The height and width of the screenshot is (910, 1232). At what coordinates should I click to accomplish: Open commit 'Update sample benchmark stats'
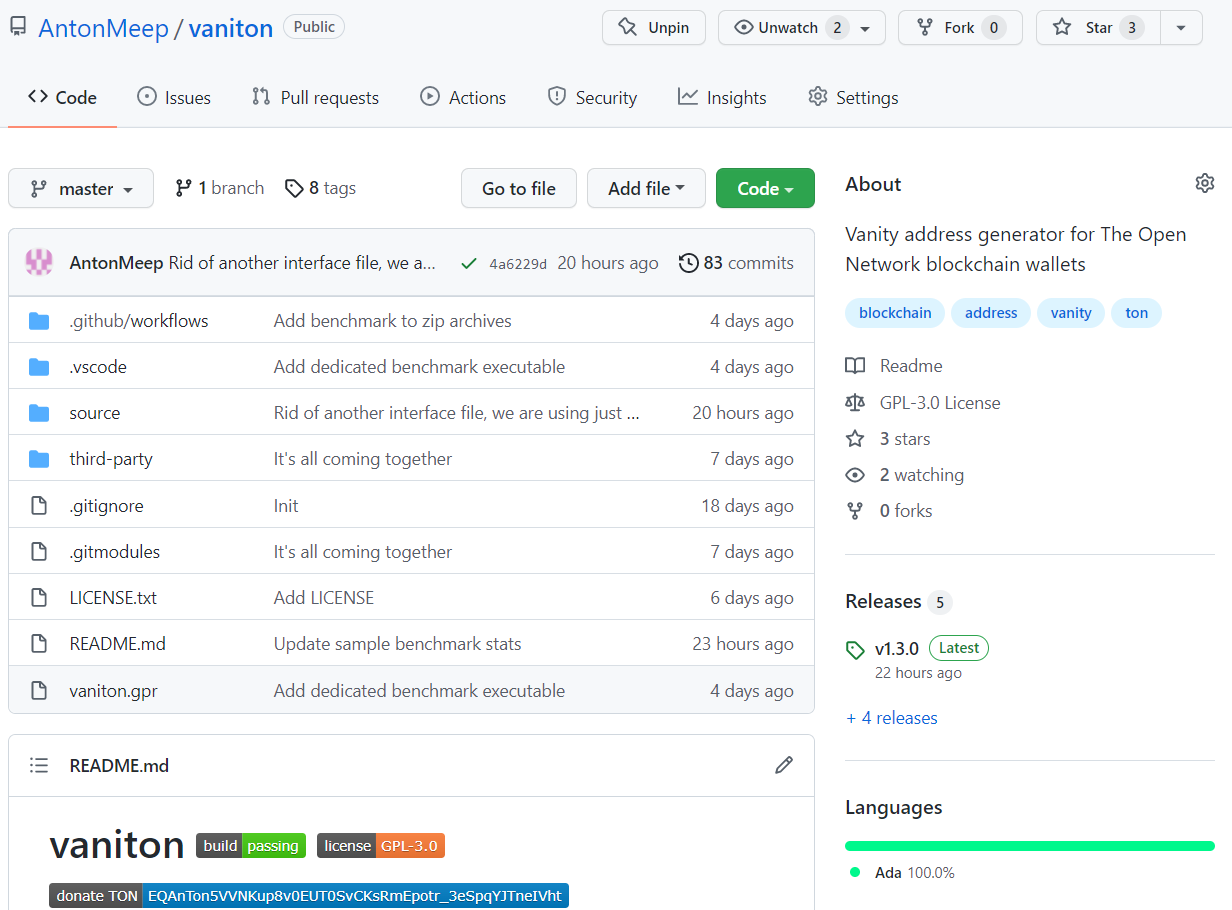pyautogui.click(x=398, y=644)
